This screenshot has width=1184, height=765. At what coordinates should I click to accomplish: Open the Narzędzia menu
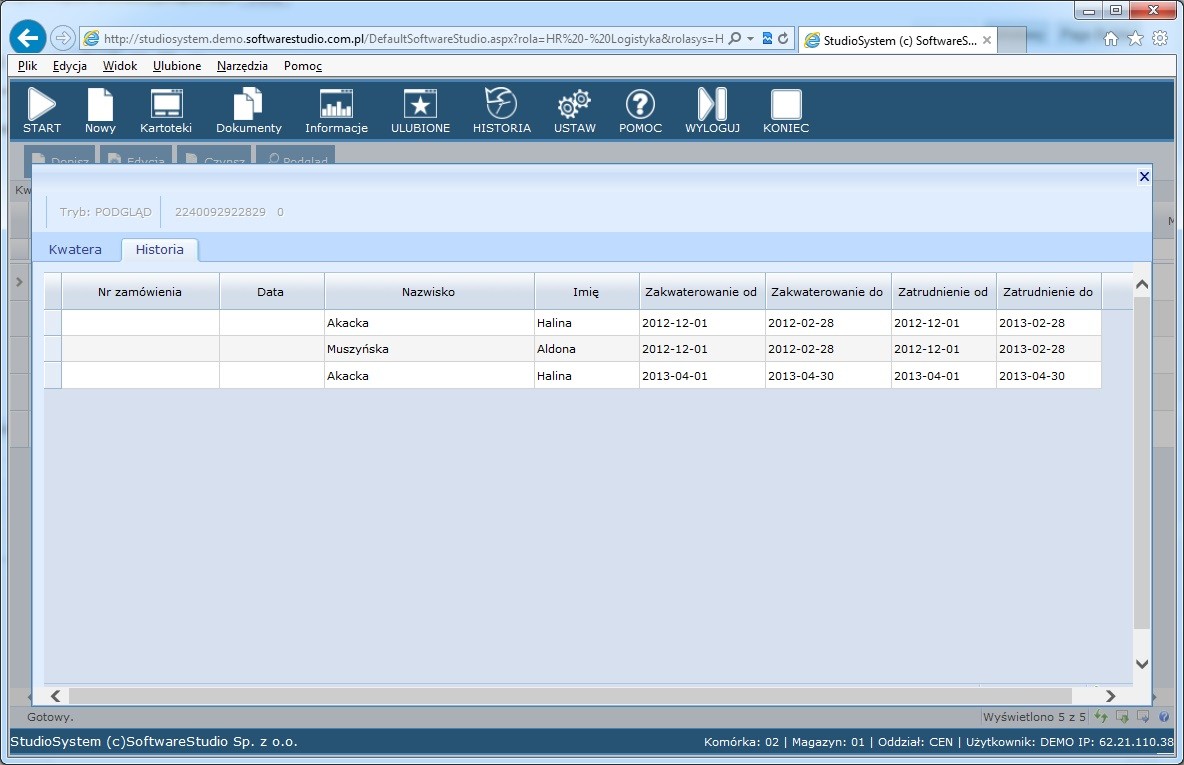[x=242, y=66]
